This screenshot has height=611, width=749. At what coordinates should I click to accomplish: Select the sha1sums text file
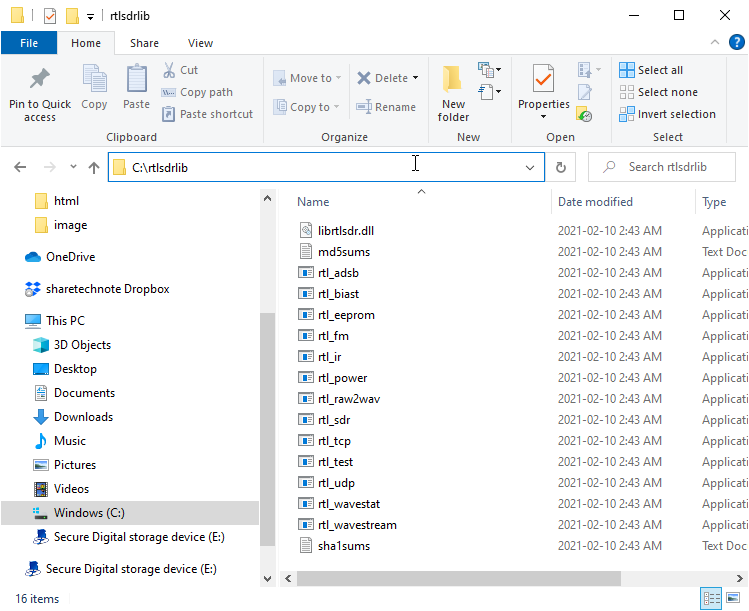[x=334, y=546]
